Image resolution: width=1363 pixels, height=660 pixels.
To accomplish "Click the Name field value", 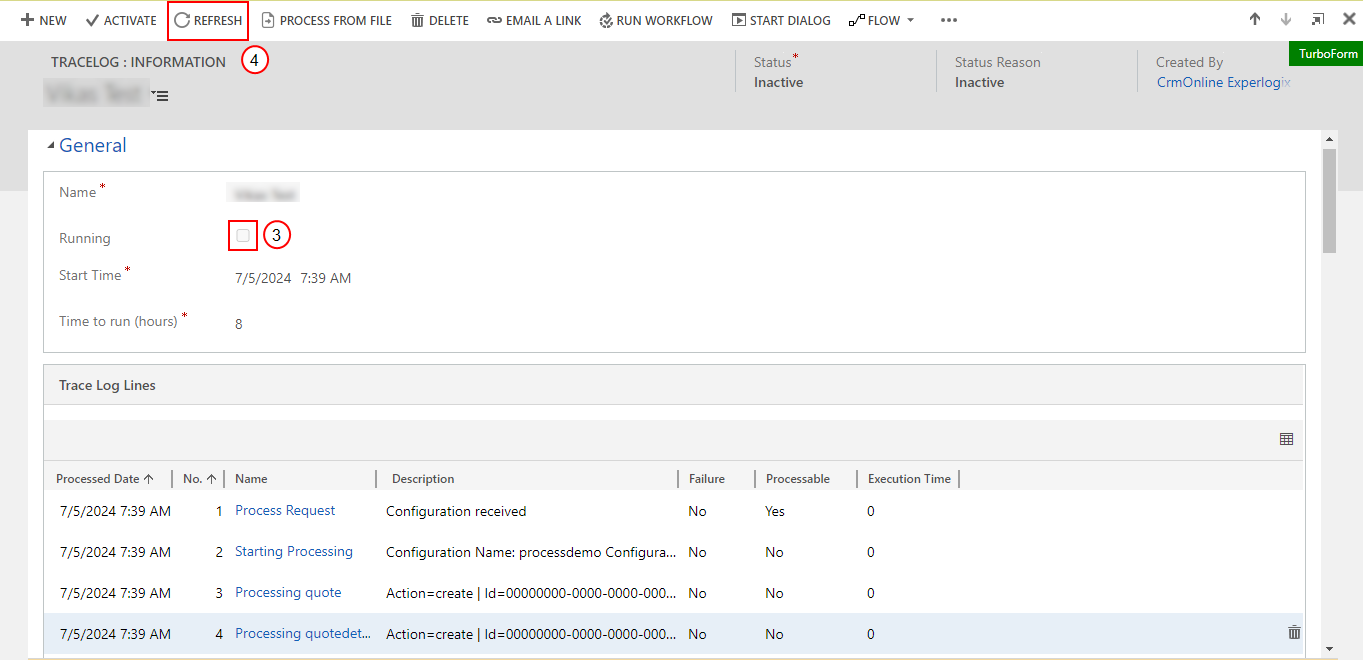I will coord(265,193).
